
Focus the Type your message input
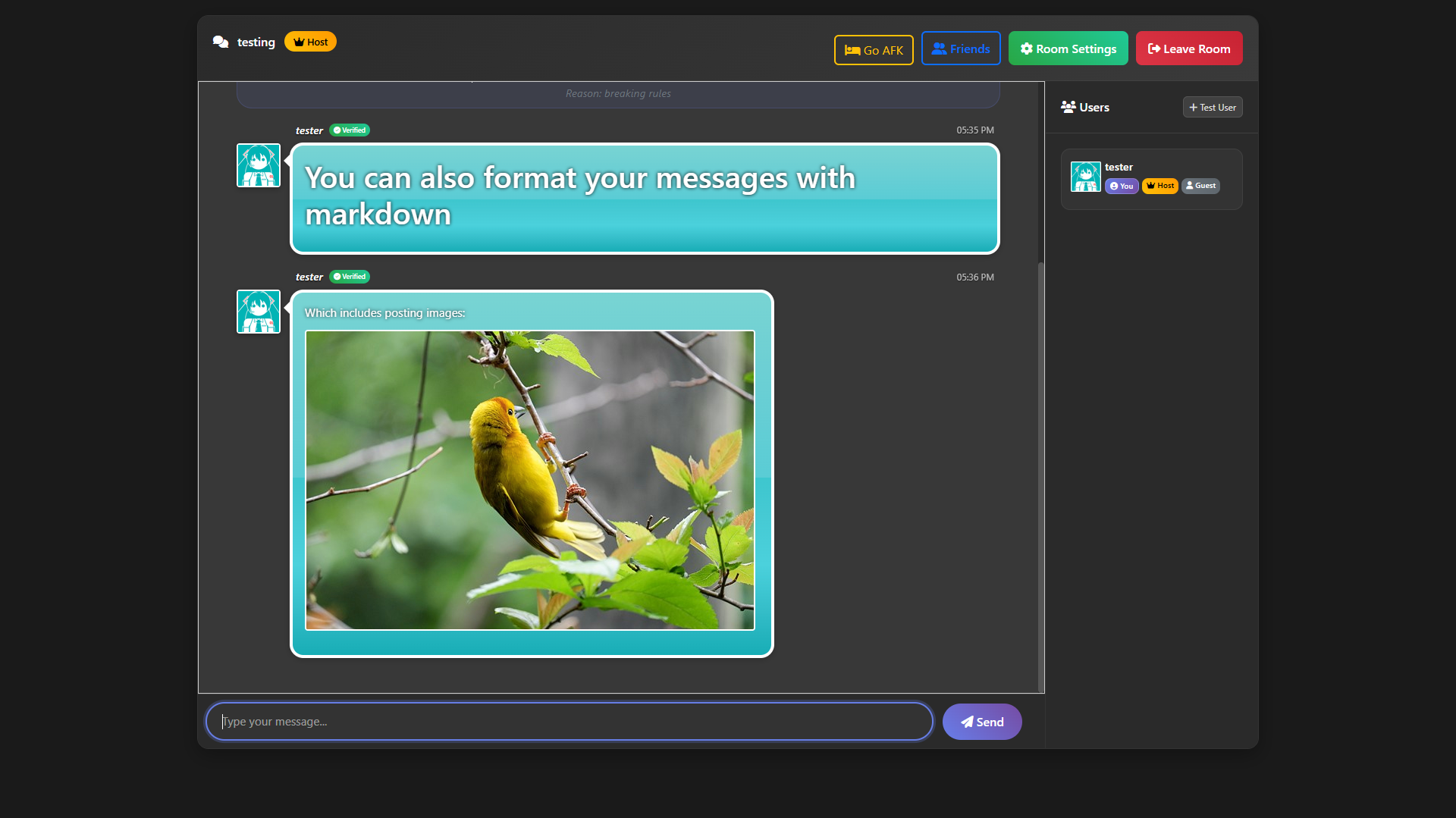click(x=569, y=722)
